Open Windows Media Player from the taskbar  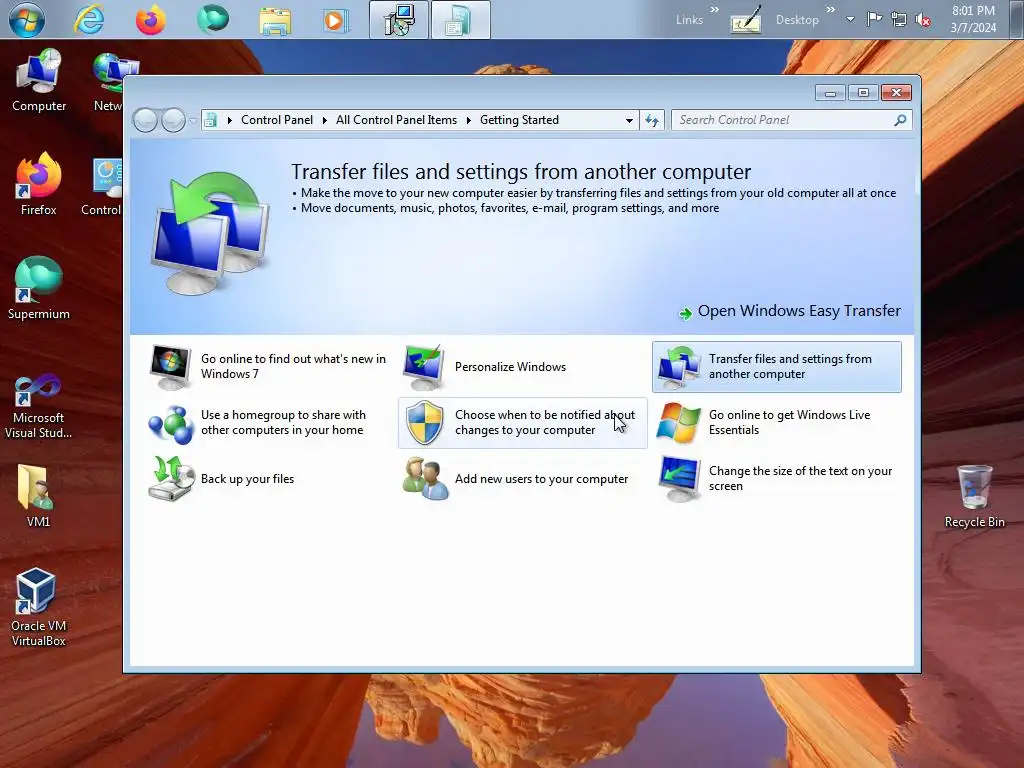pyautogui.click(x=336, y=20)
